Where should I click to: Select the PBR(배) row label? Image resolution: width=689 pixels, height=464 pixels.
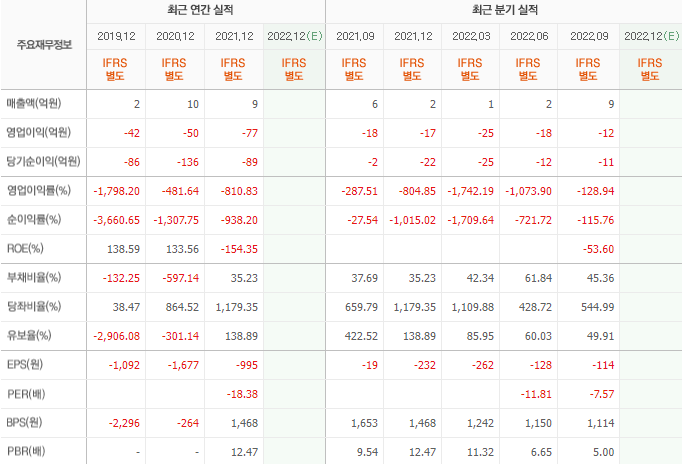(x=26, y=452)
